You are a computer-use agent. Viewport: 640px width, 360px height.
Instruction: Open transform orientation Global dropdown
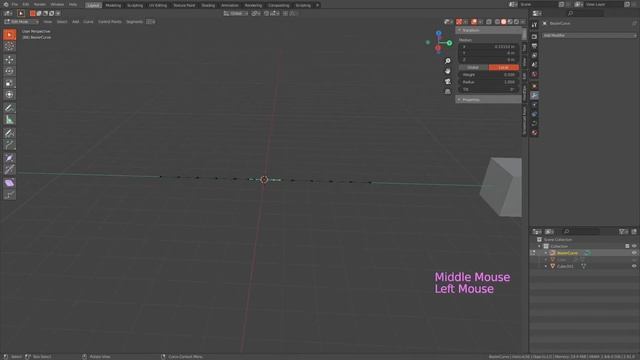coord(236,13)
